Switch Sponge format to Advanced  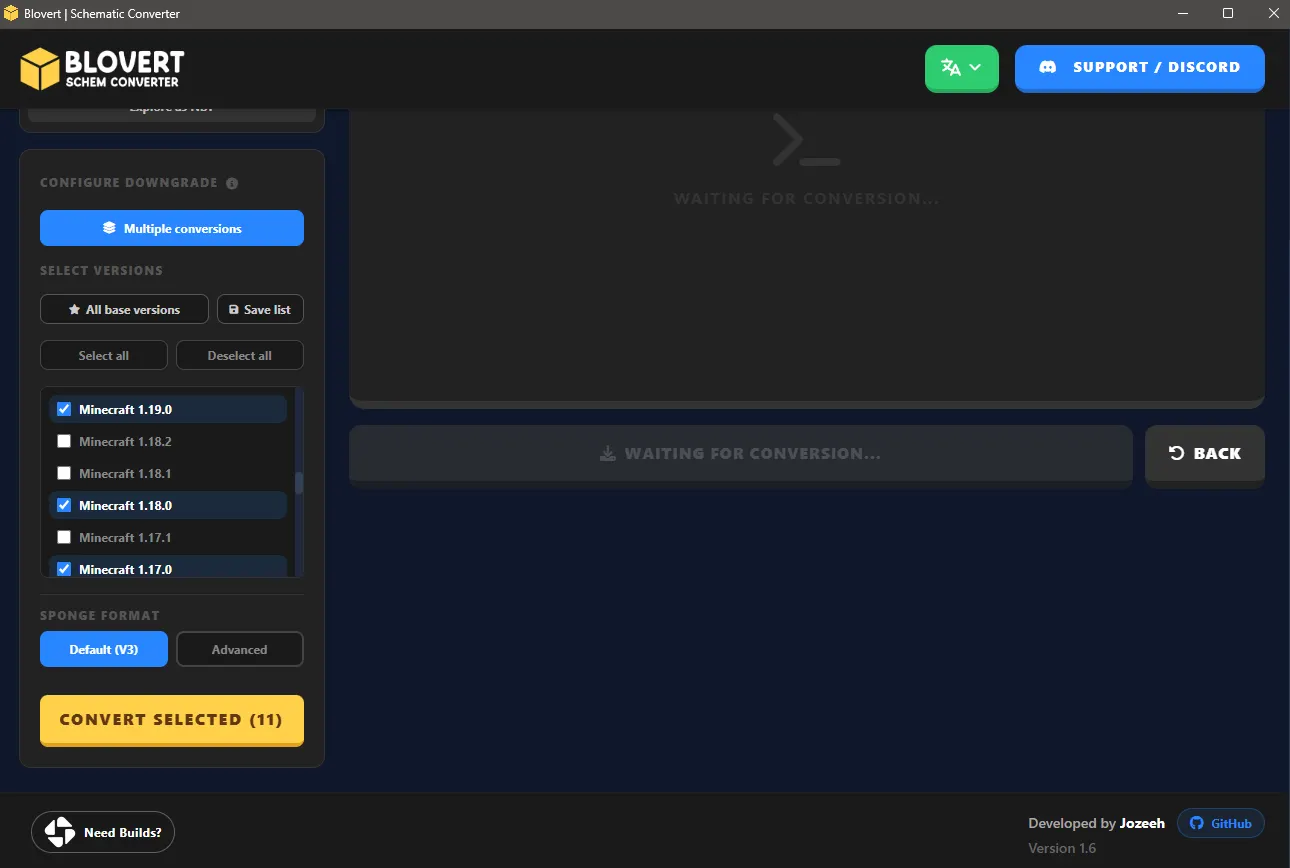(240, 649)
